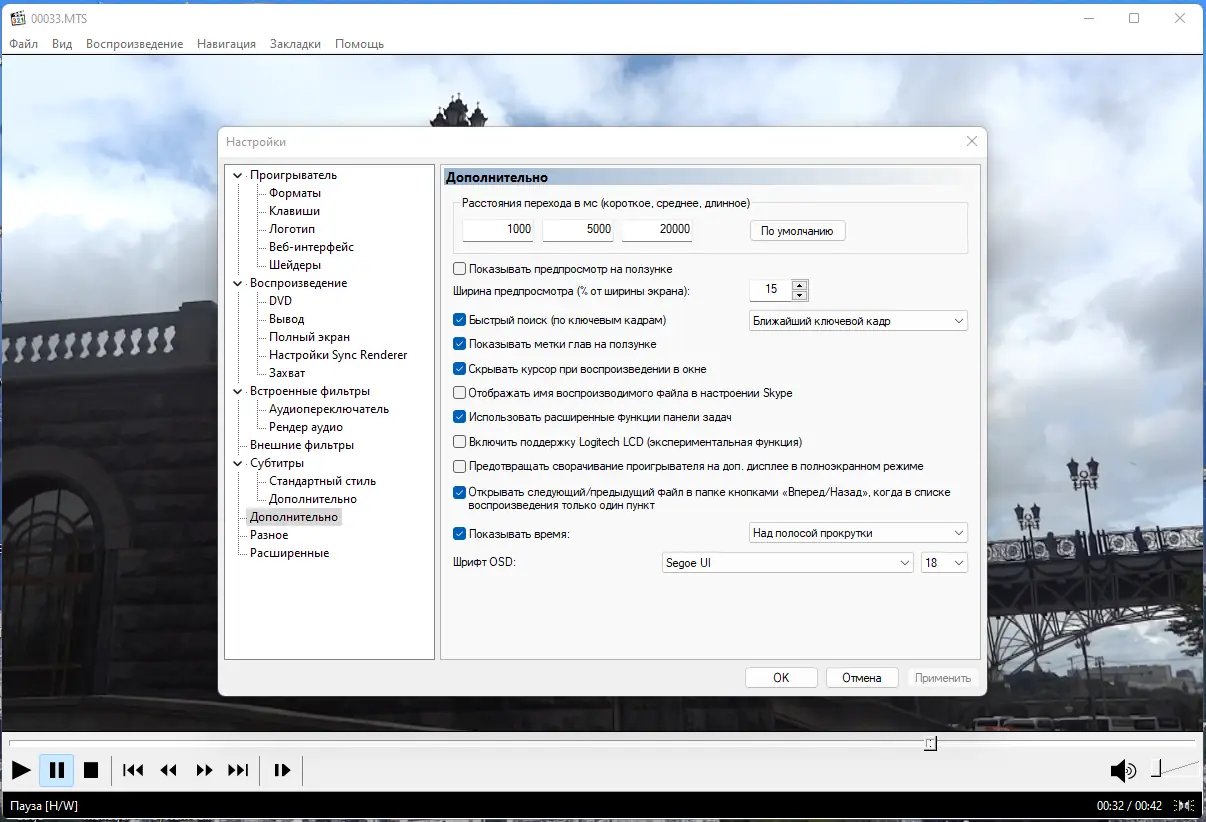
Task: Click the 'По умолчанию' button
Action: tap(797, 231)
